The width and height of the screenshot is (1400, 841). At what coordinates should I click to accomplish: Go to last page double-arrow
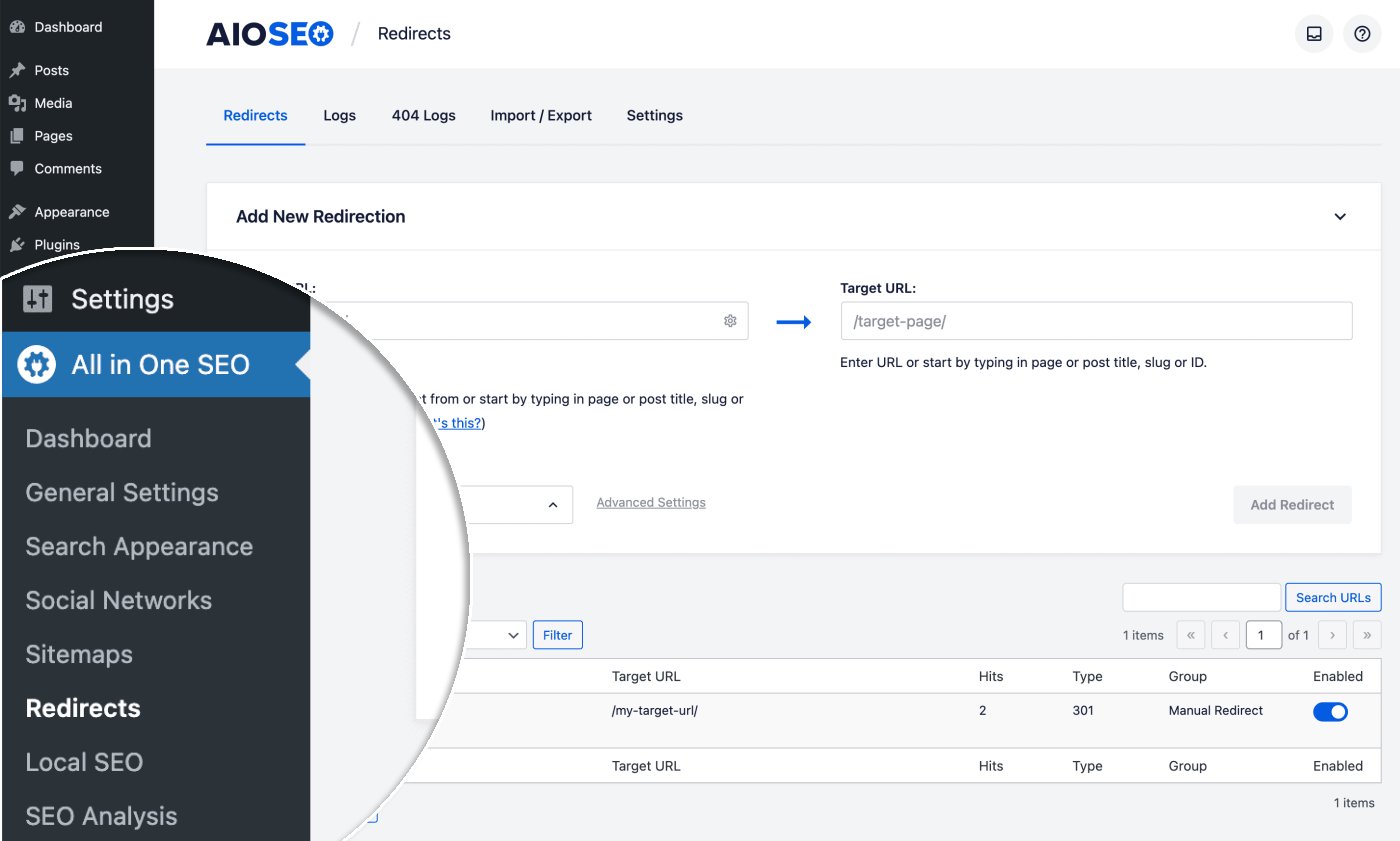(1367, 635)
